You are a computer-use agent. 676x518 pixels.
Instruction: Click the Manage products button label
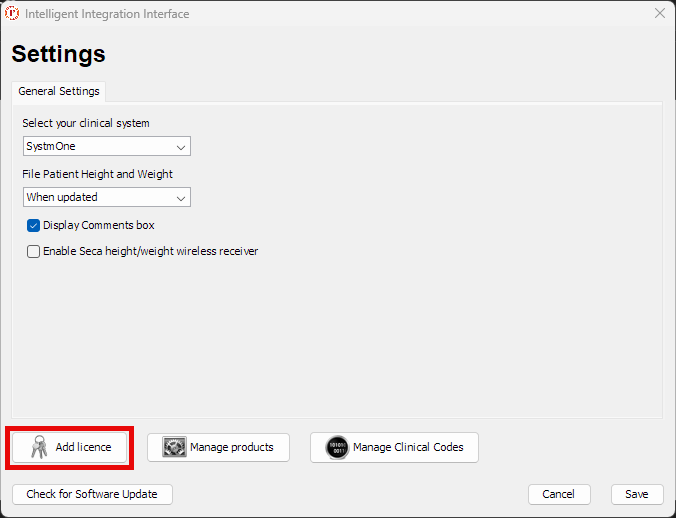point(231,447)
